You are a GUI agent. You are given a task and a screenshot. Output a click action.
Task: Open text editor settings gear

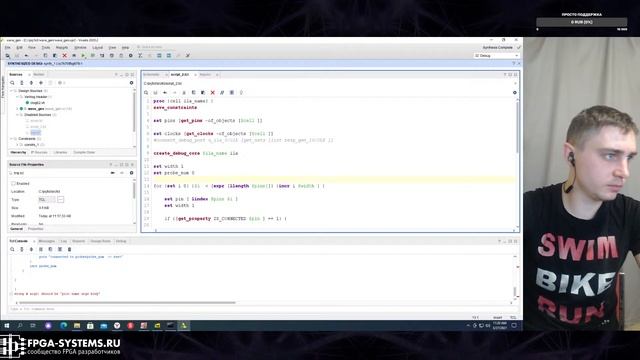(515, 93)
